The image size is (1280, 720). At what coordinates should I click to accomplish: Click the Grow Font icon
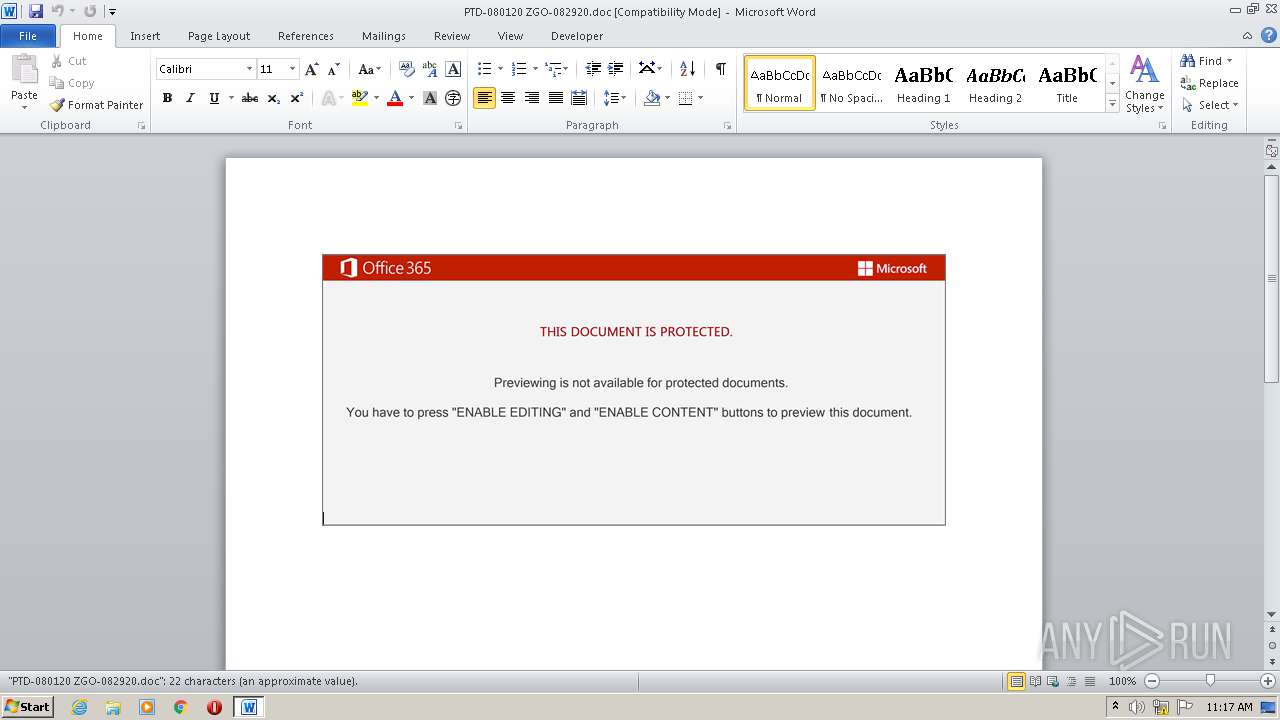[312, 69]
